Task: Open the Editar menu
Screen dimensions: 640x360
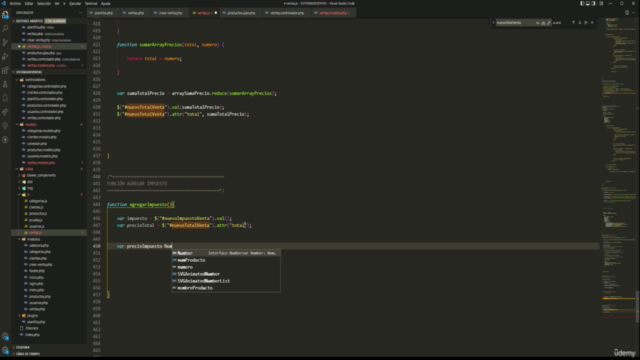Action: [29, 3]
